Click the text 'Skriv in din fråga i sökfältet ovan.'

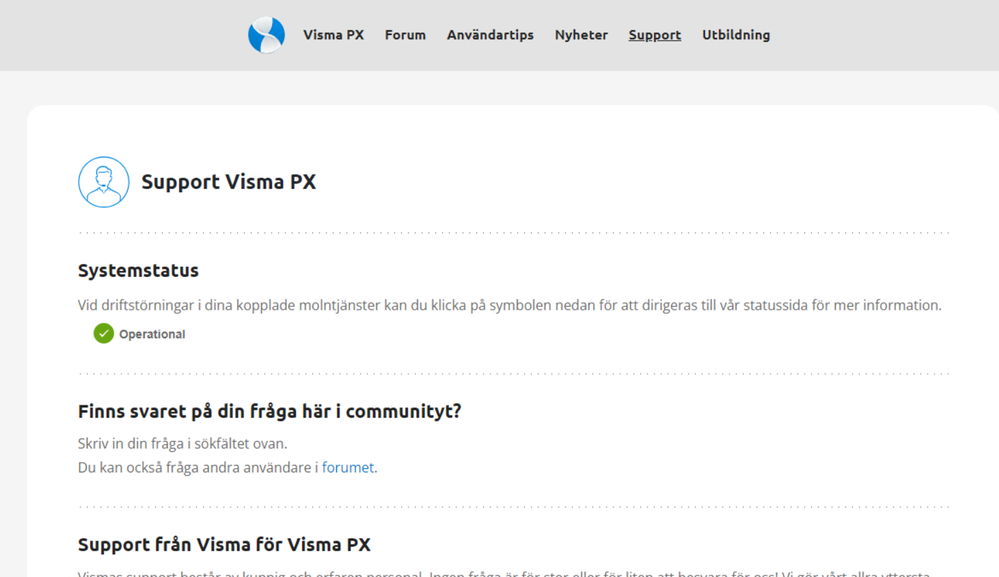pos(182,443)
